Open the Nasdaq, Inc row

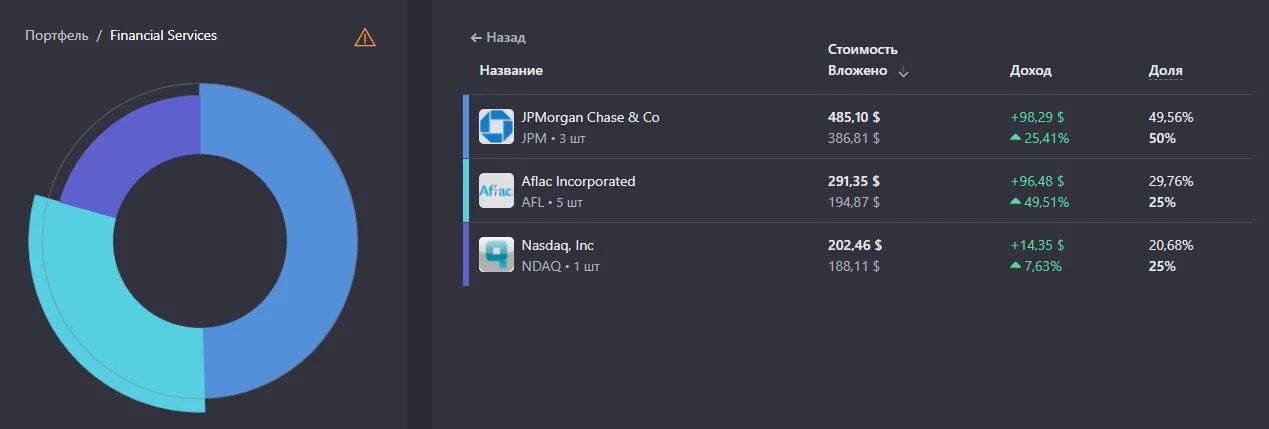coord(858,255)
